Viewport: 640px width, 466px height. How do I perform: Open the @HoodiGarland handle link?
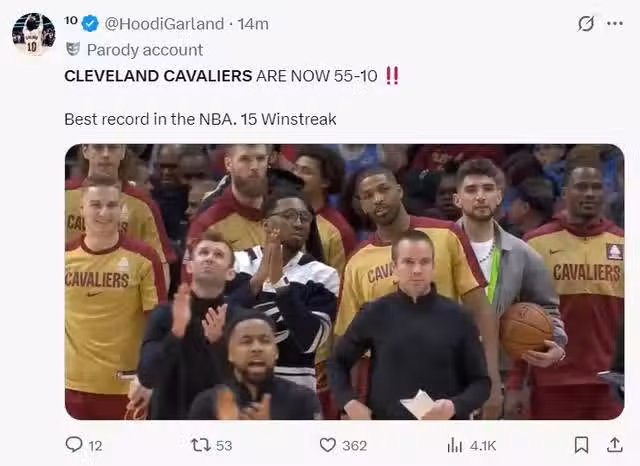coord(164,24)
